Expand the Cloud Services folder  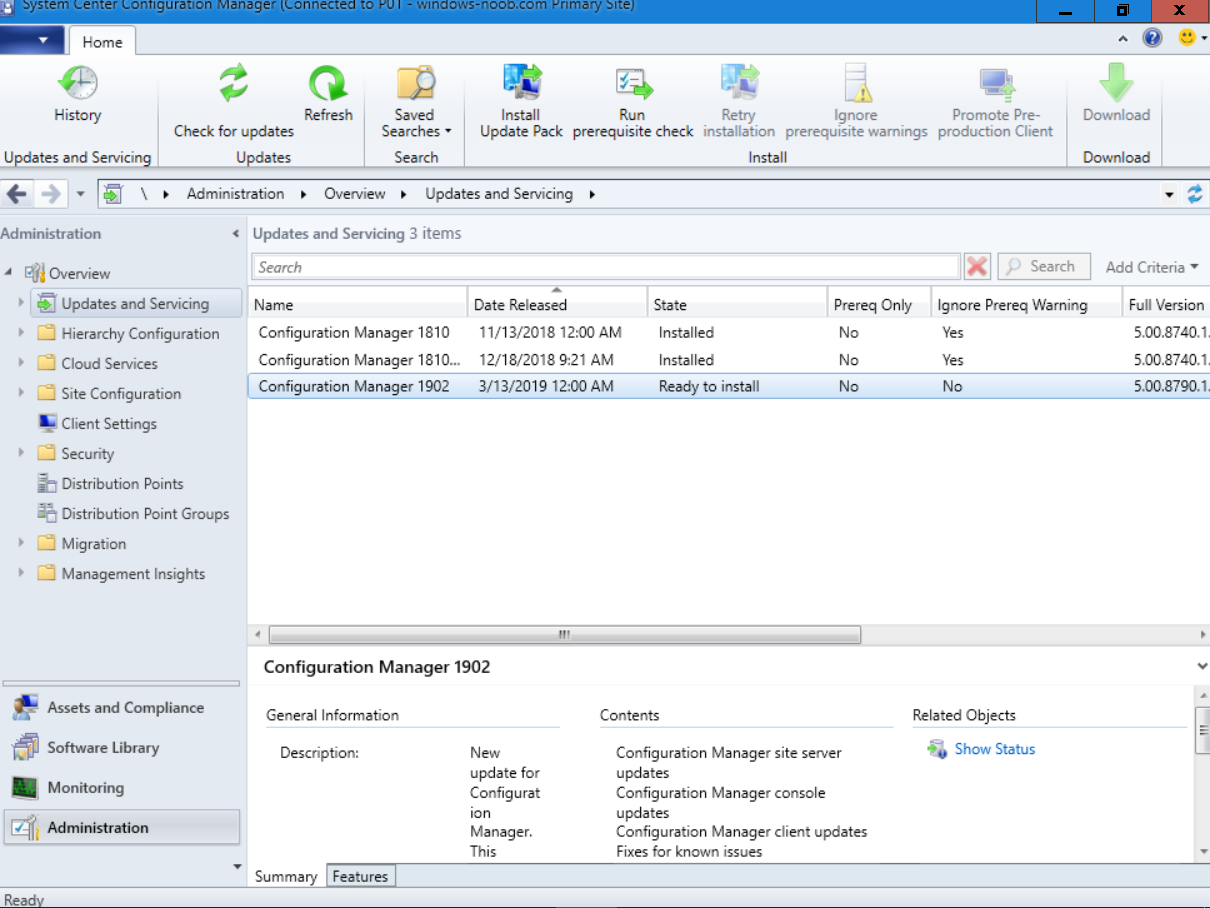pyautogui.click(x=20, y=363)
